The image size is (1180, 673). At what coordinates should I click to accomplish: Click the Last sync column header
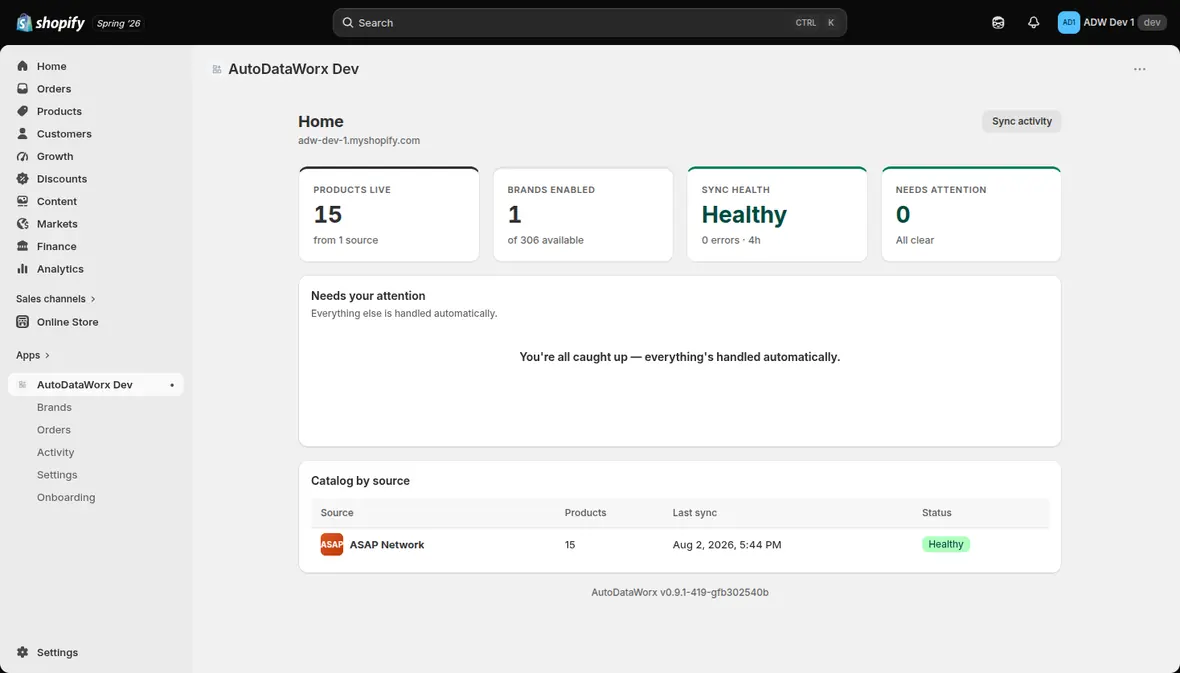695,513
